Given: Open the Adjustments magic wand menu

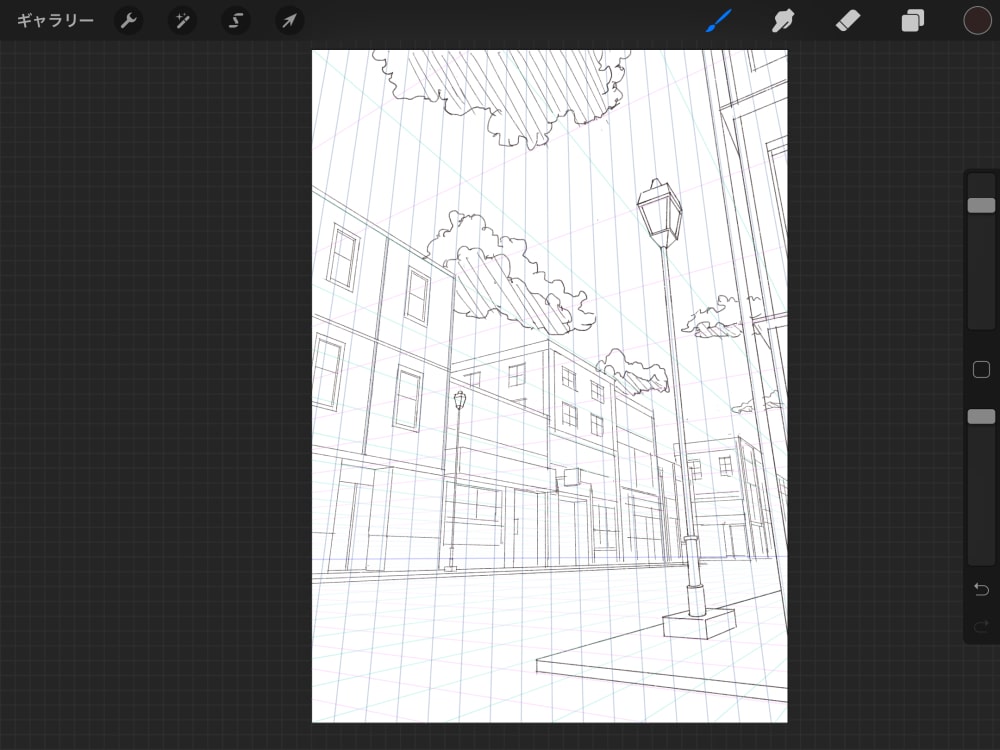Looking at the screenshot, I should 182,20.
